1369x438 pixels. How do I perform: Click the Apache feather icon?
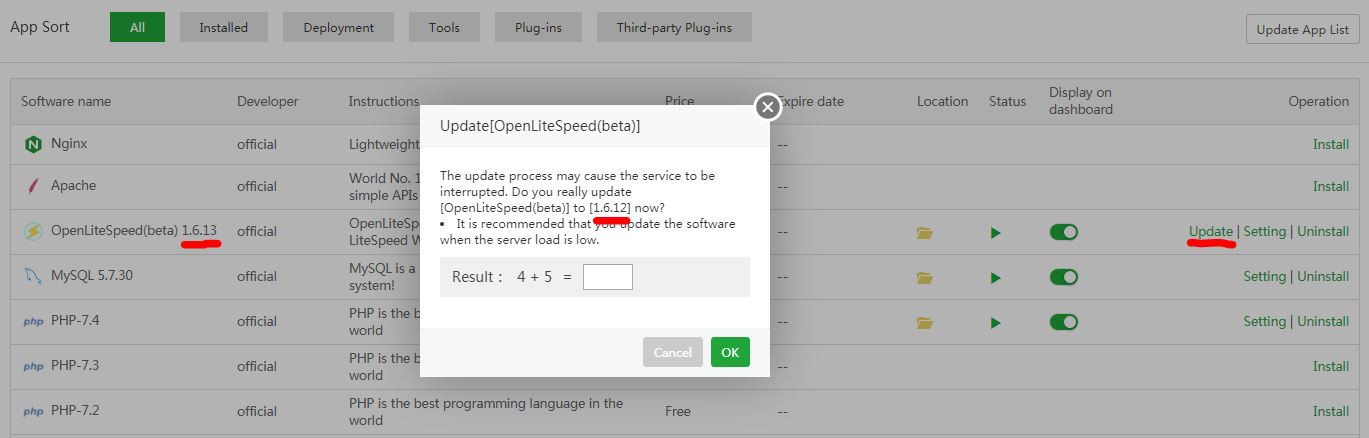[33, 186]
